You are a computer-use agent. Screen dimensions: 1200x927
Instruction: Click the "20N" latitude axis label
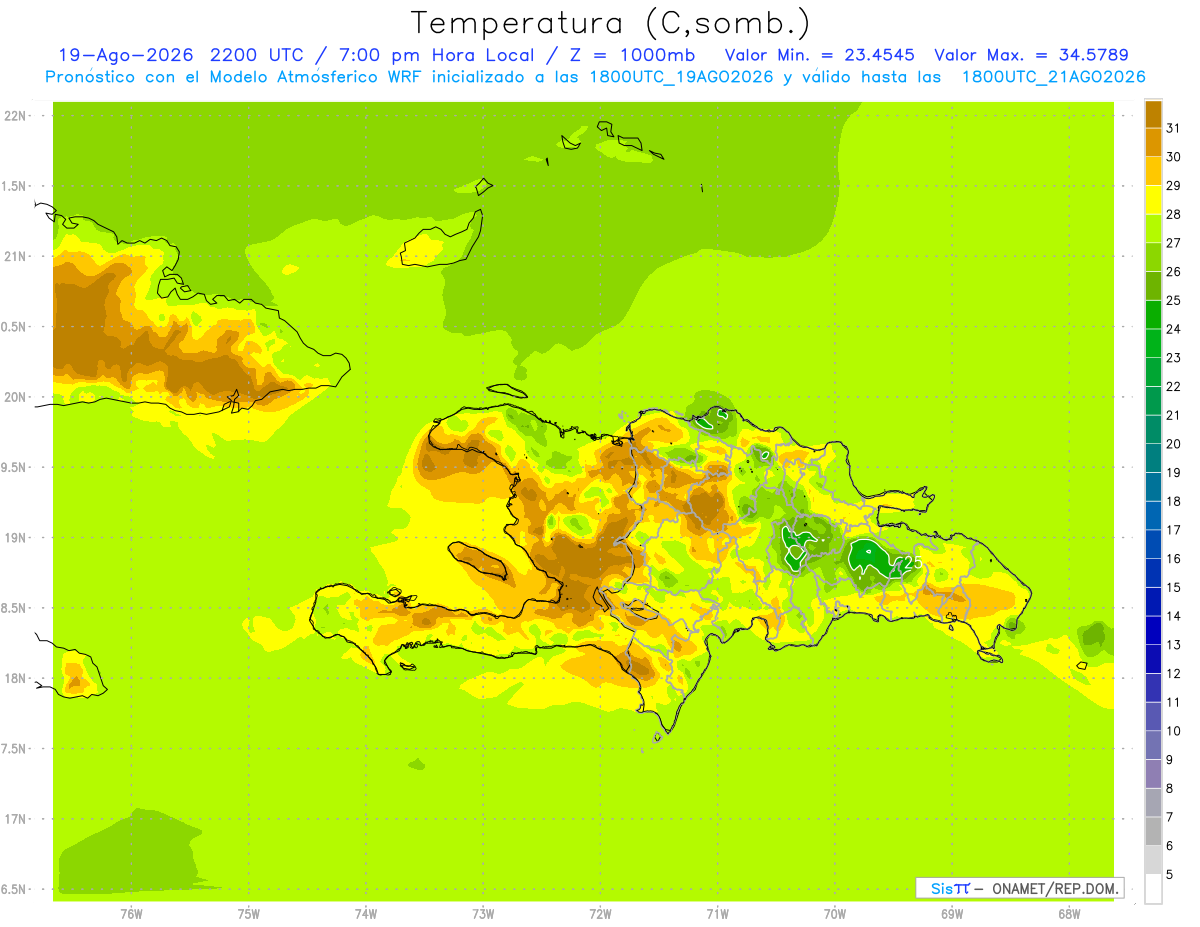pos(14,397)
